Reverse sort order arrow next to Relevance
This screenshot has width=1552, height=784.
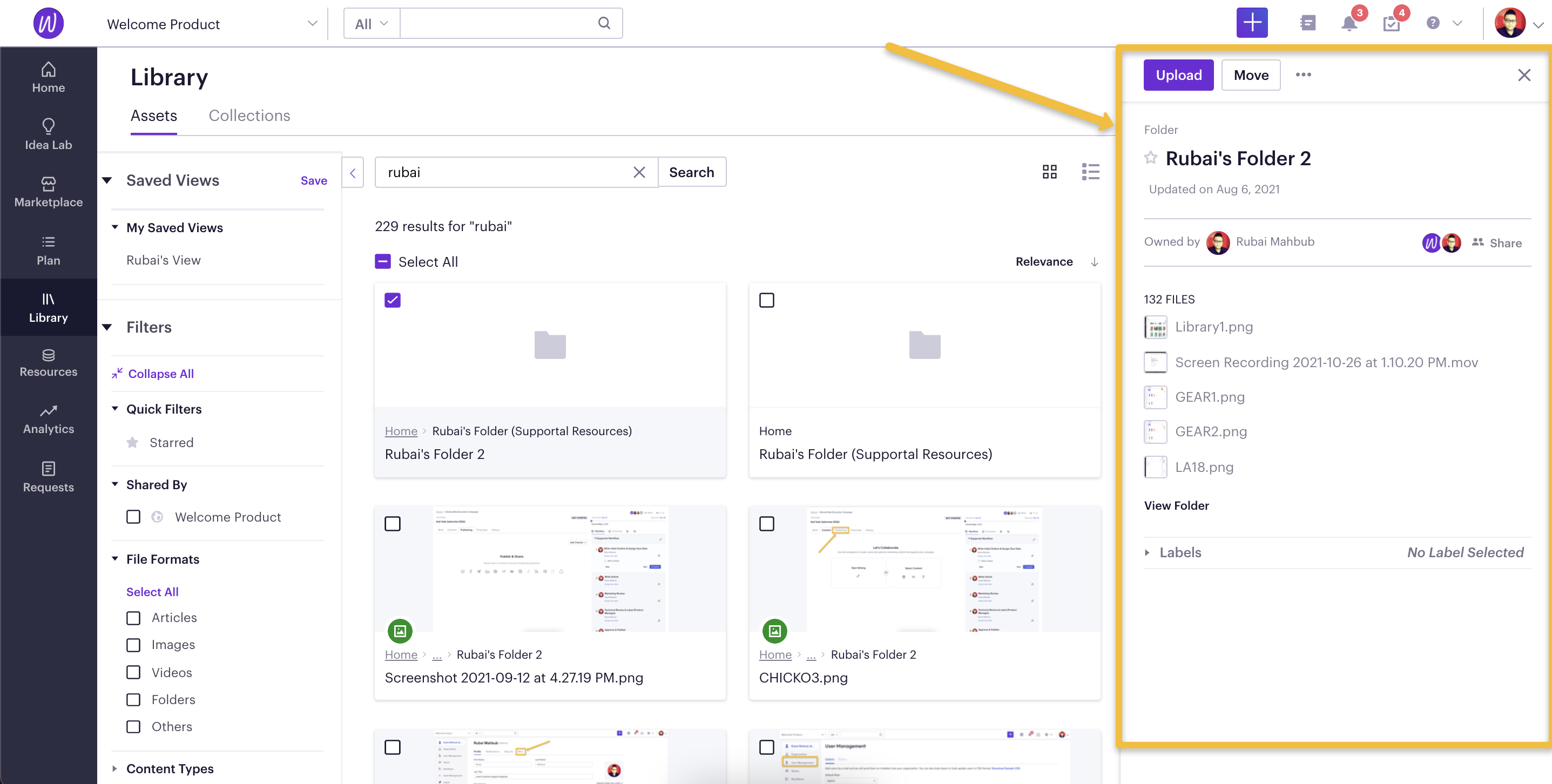click(x=1094, y=261)
